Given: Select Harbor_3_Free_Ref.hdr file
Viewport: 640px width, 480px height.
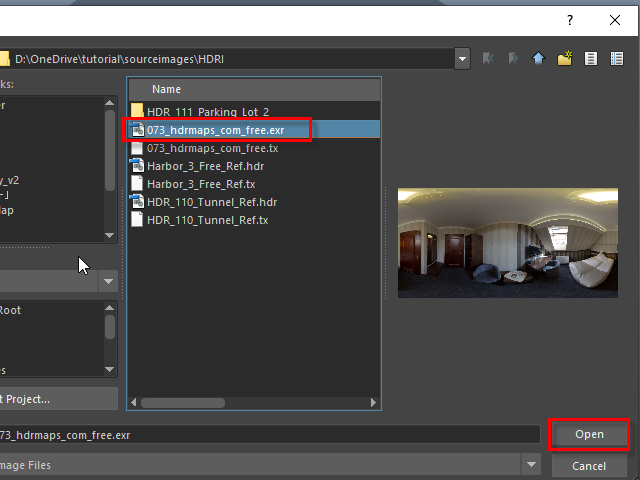Looking at the screenshot, I should tap(204, 166).
